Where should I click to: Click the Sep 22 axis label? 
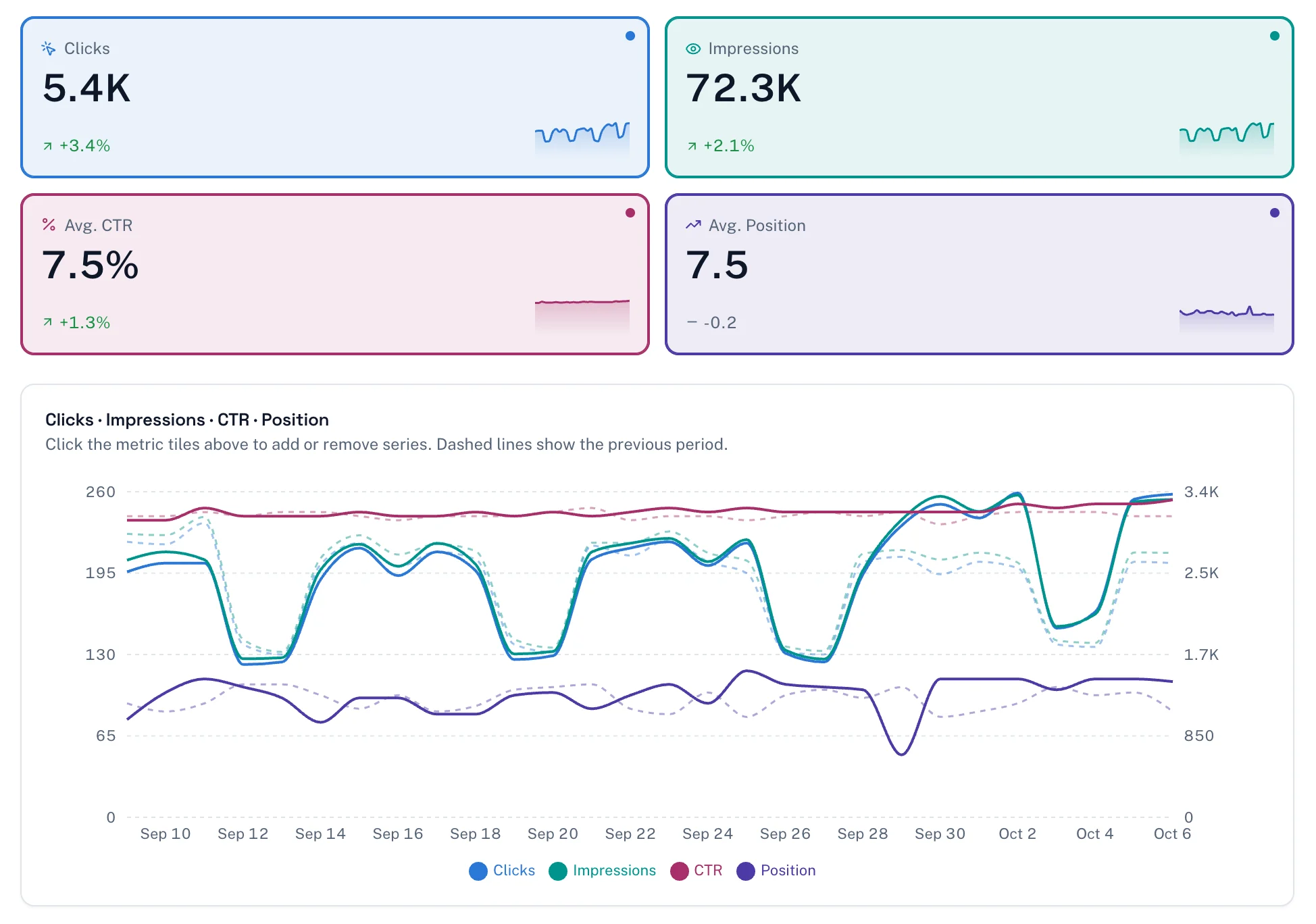tap(630, 834)
